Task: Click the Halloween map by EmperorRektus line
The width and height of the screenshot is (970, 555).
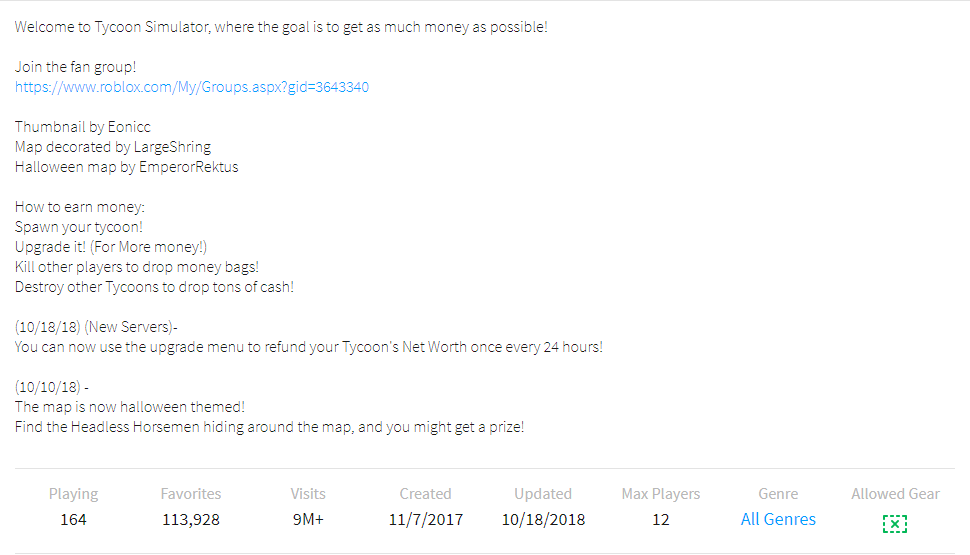Action: pos(127,167)
